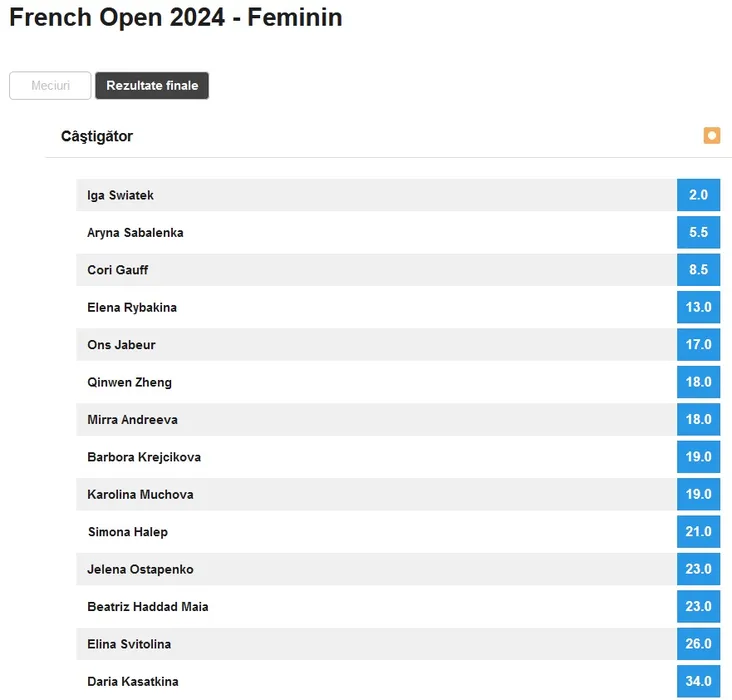Image resolution: width=732 pixels, height=700 pixels.
Task: Choose Daria Kasatkina odds 34.0
Action: click(x=698, y=681)
